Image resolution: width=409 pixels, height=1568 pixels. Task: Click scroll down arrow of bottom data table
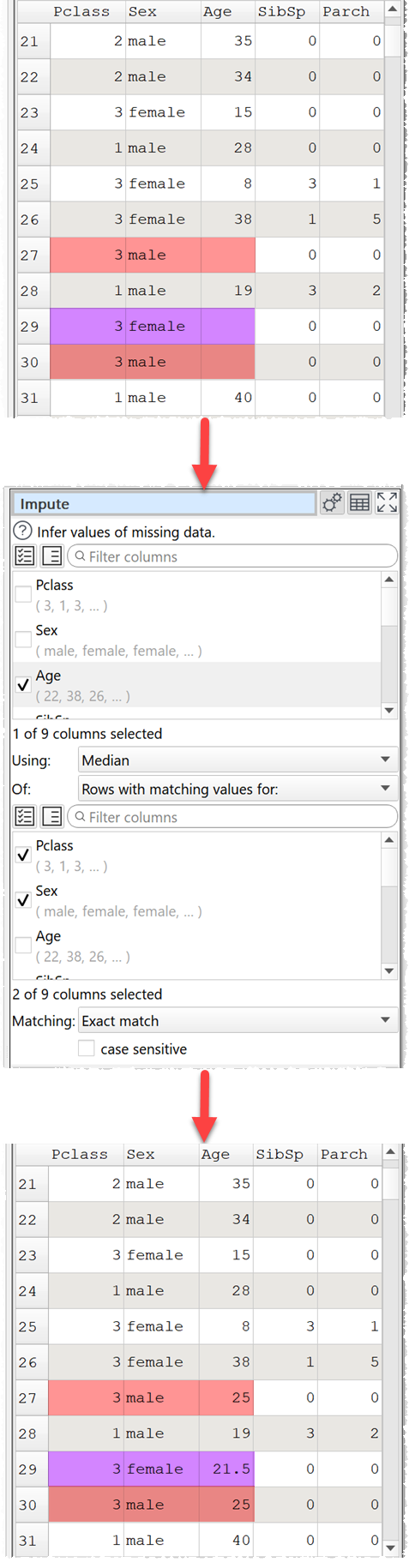coord(391,1549)
